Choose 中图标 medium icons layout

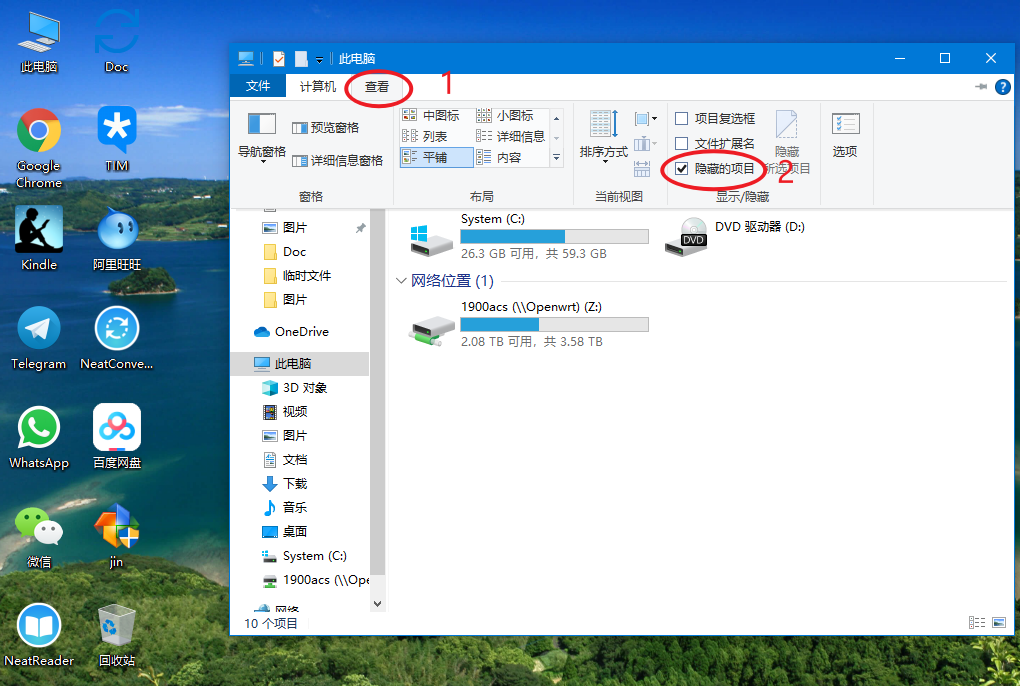[x=431, y=116]
